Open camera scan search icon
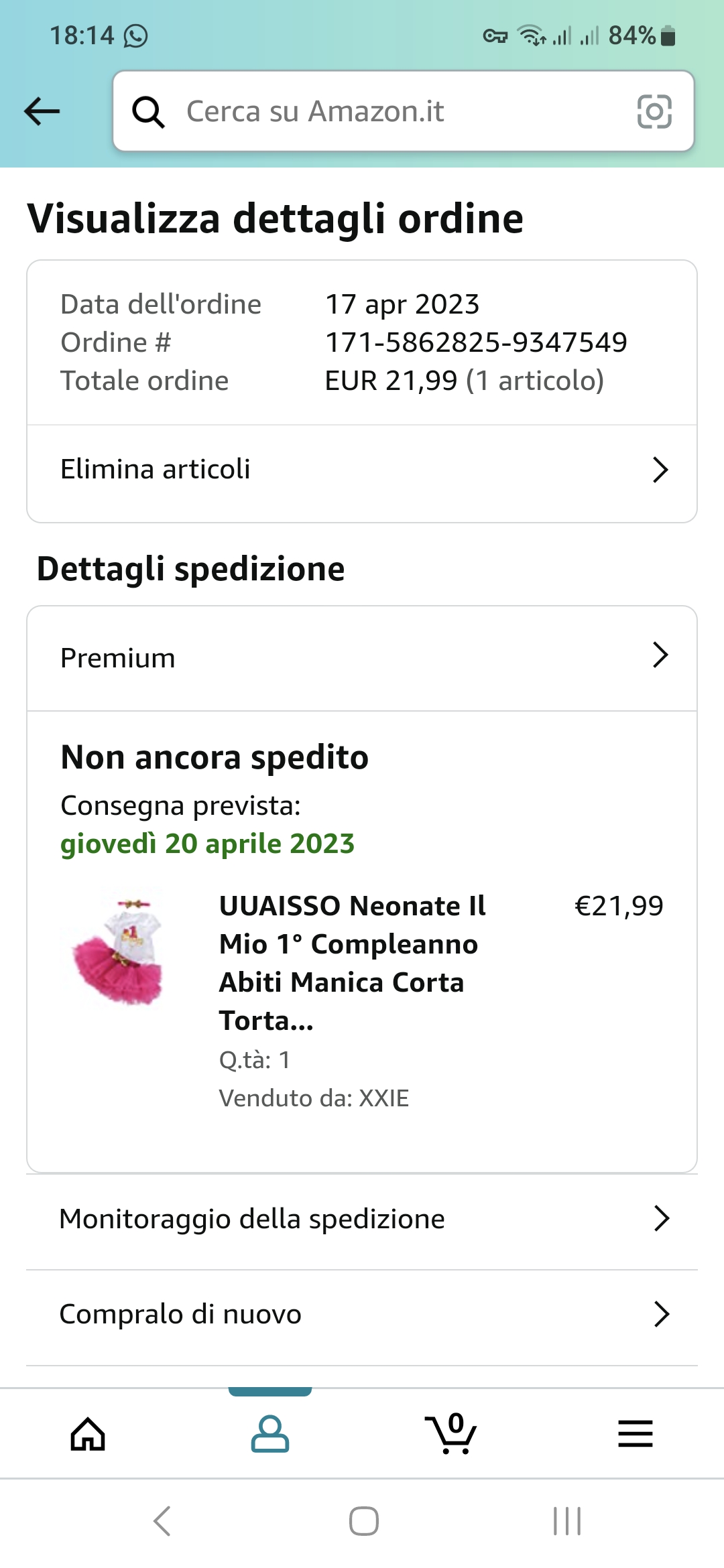The width and height of the screenshot is (724, 1568). [x=654, y=111]
